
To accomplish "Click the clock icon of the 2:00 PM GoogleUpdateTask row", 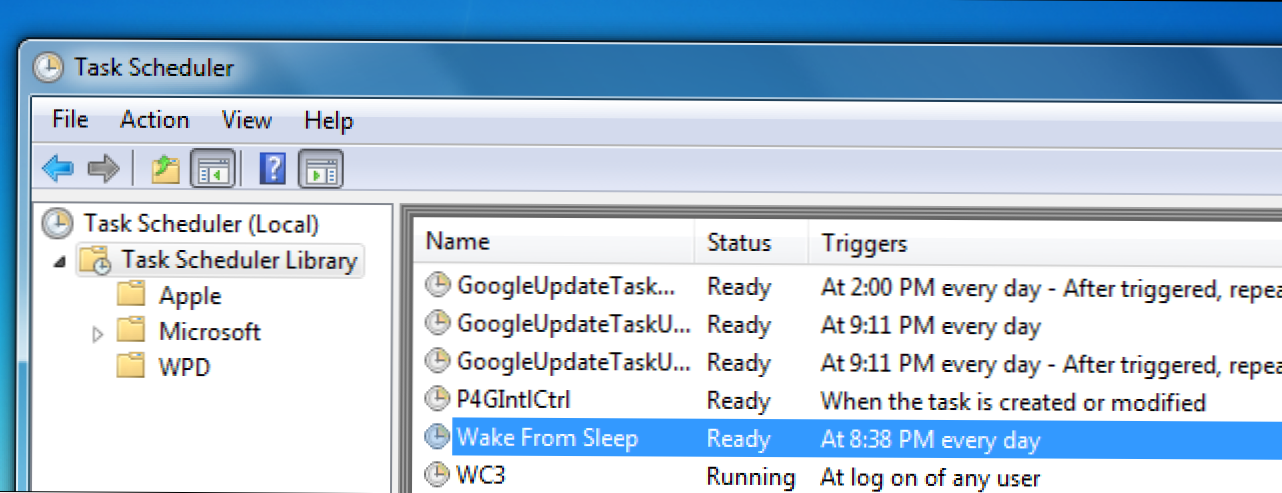I will click(x=438, y=286).
